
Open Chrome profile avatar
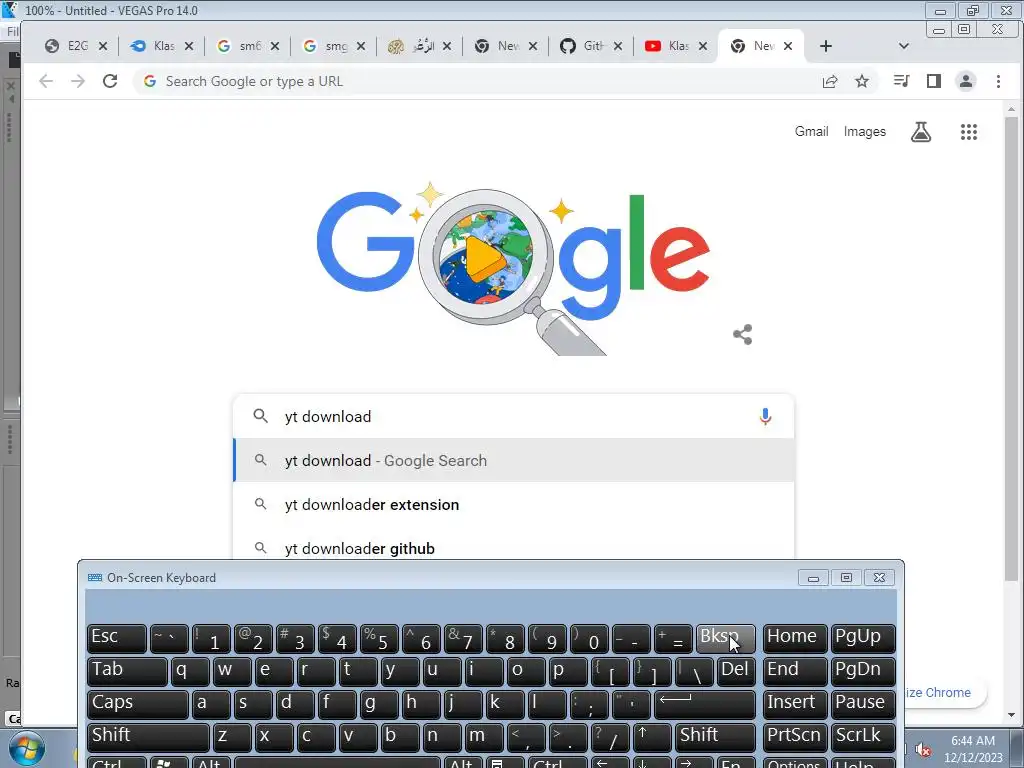[966, 81]
